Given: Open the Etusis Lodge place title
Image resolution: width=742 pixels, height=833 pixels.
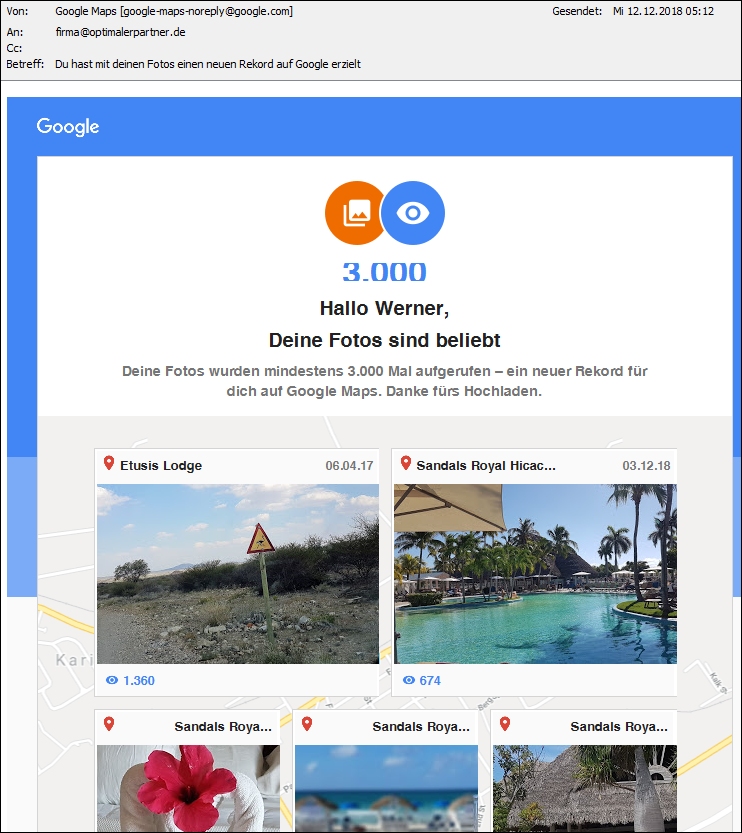Looking at the screenshot, I should [161, 466].
